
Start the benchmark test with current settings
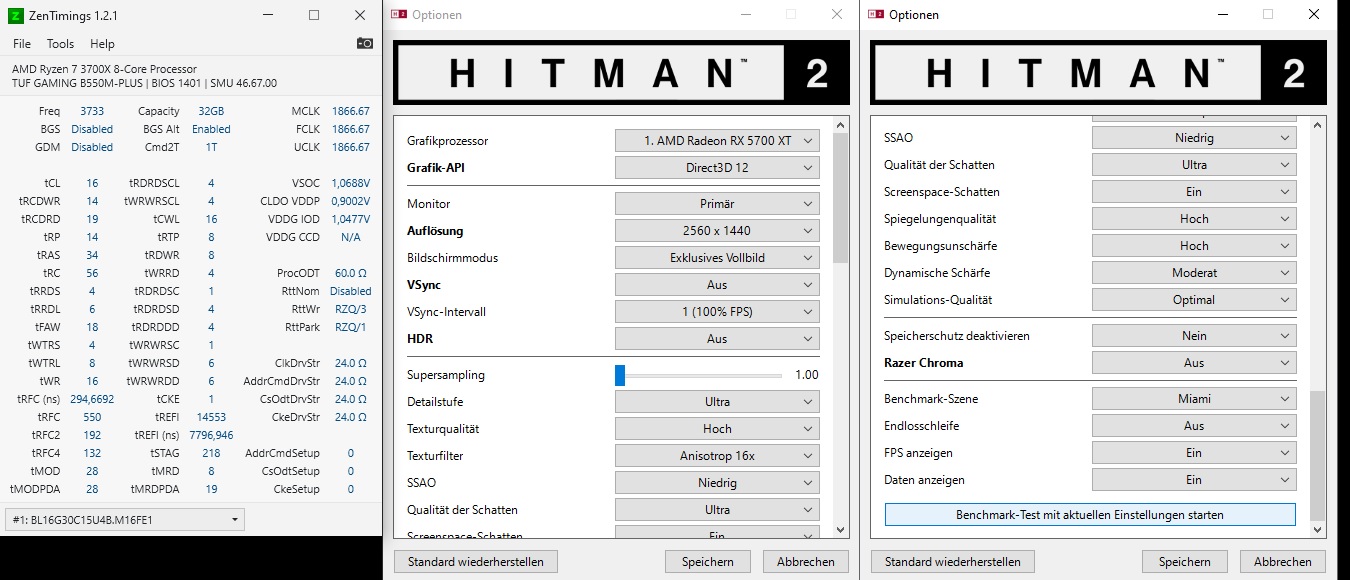coord(1089,514)
